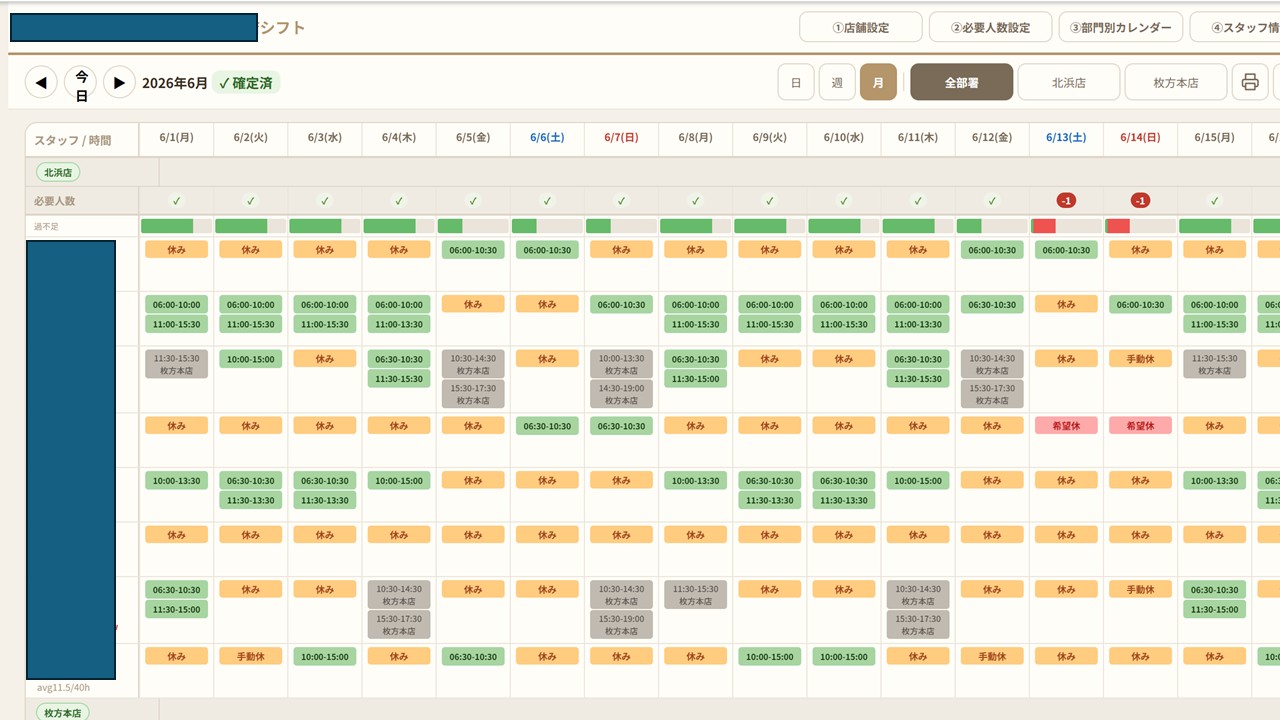This screenshot has height=720, width=1280.
Task: Click the 希望休 cell on 6/13
Action: click(1066, 425)
